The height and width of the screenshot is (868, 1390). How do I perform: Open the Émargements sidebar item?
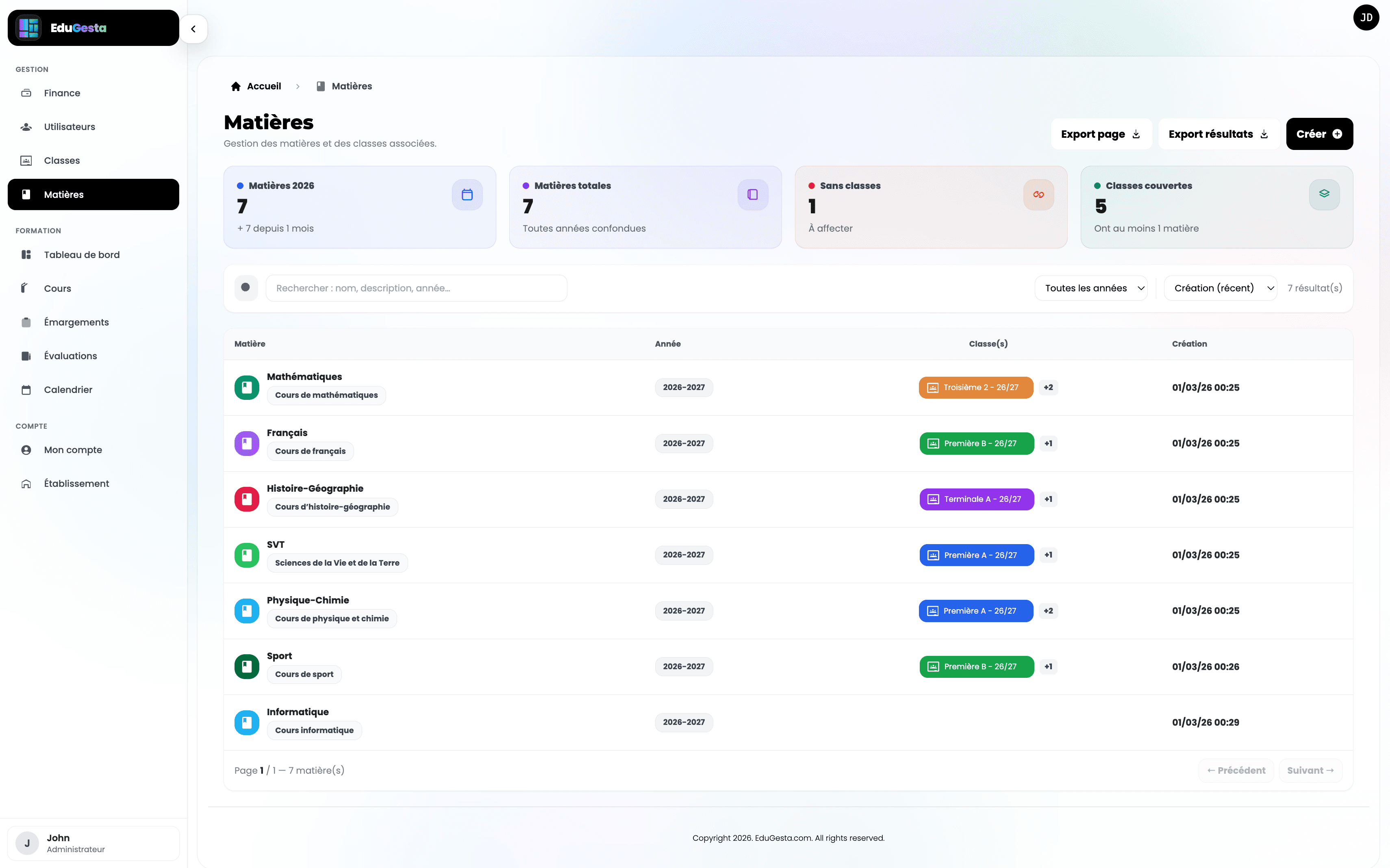point(76,322)
